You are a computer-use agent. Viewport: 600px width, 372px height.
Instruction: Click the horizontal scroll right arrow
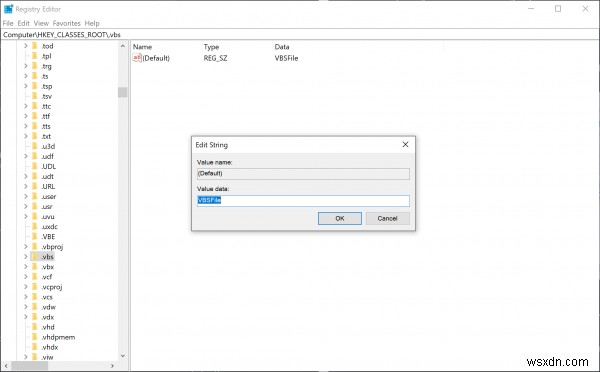coord(112,366)
